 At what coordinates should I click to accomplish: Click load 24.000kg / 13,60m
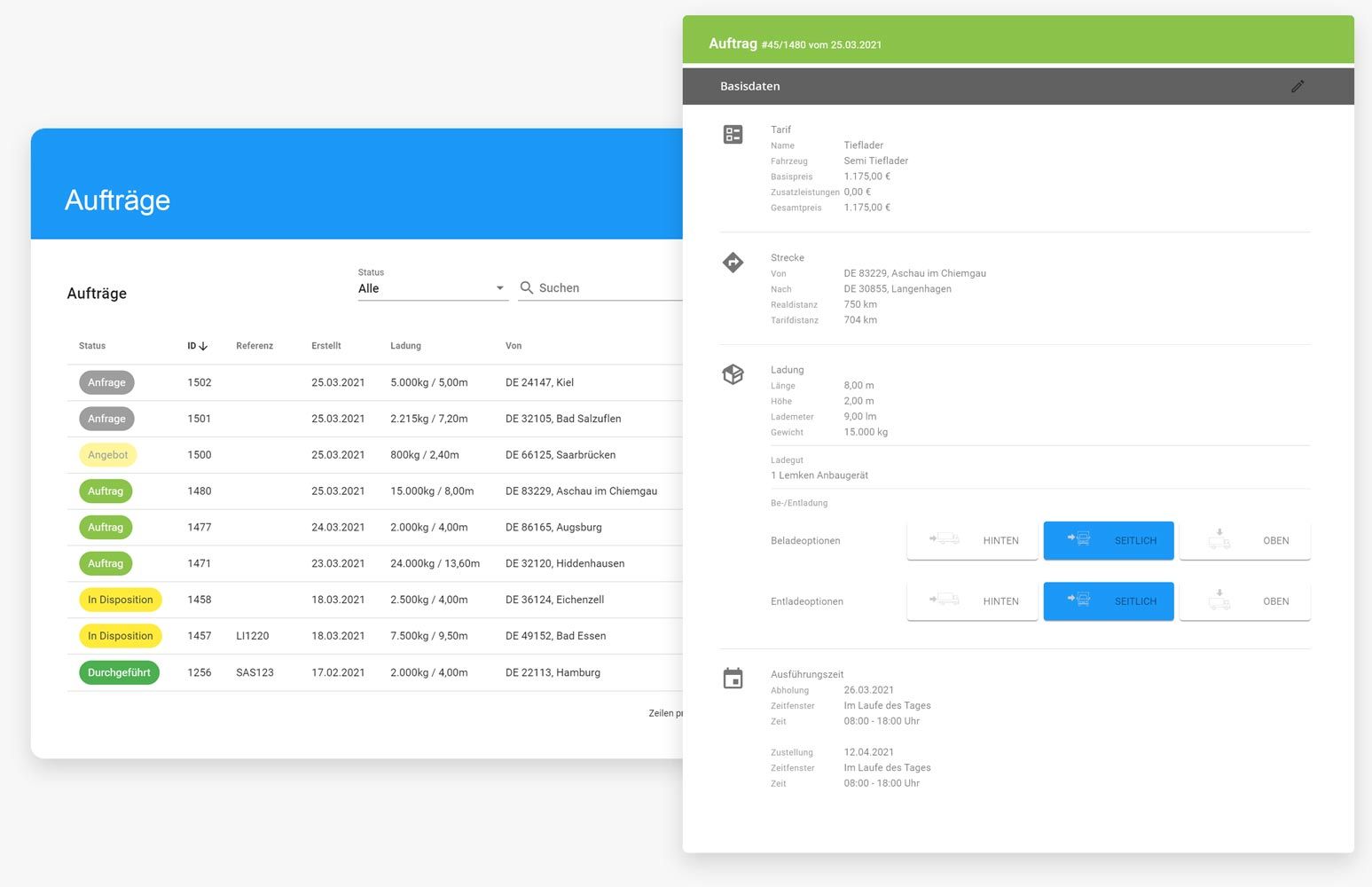(435, 563)
